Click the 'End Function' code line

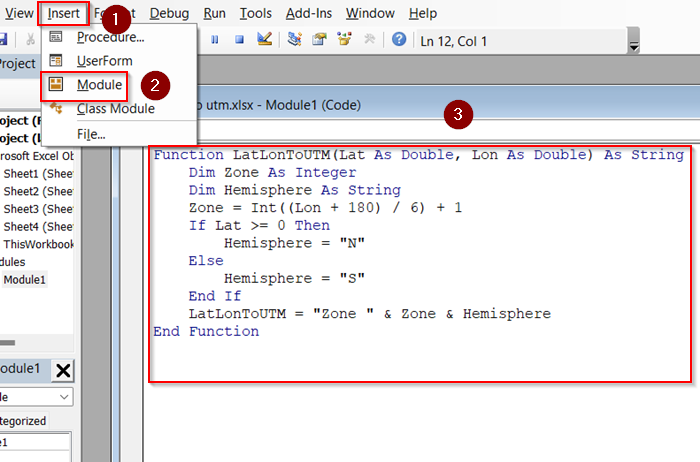pos(206,332)
